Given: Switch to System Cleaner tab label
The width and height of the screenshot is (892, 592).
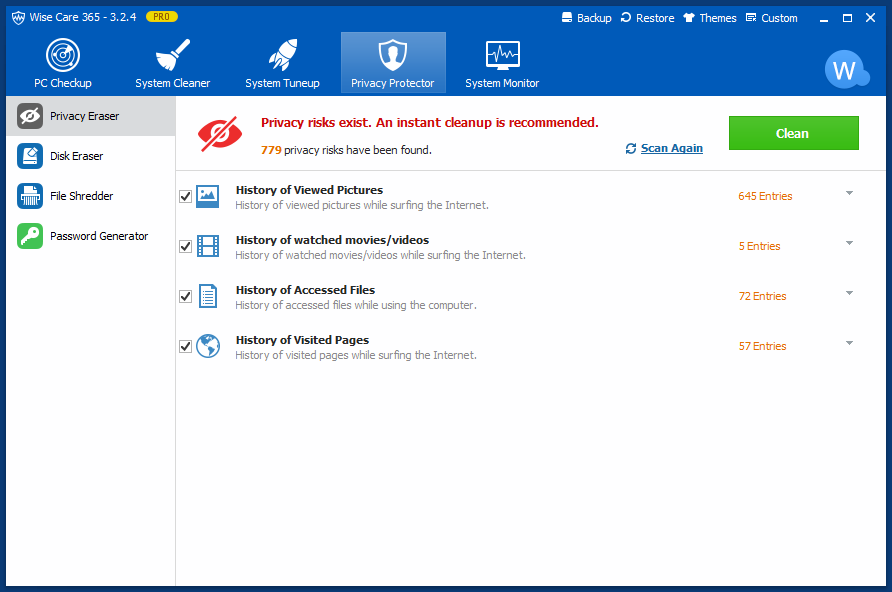Looking at the screenshot, I should [x=173, y=83].
